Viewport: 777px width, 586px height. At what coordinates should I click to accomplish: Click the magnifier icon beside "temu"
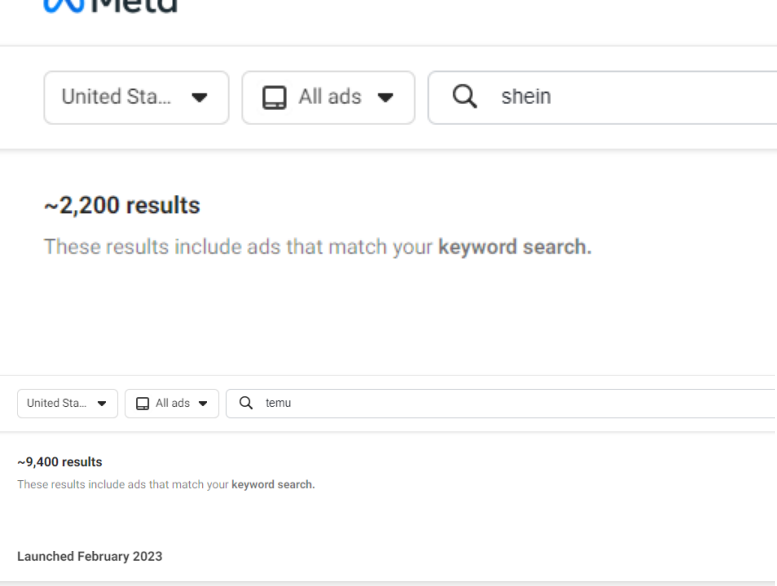coord(246,404)
